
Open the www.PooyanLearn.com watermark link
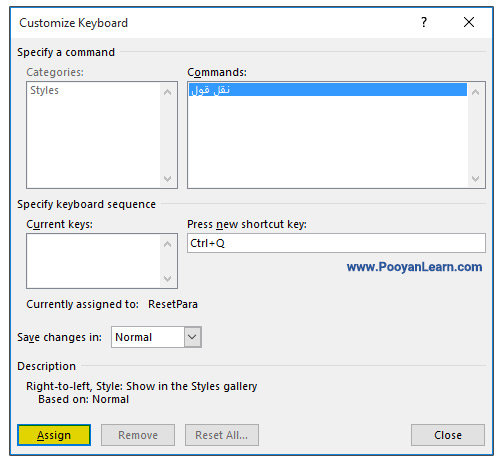tap(414, 267)
